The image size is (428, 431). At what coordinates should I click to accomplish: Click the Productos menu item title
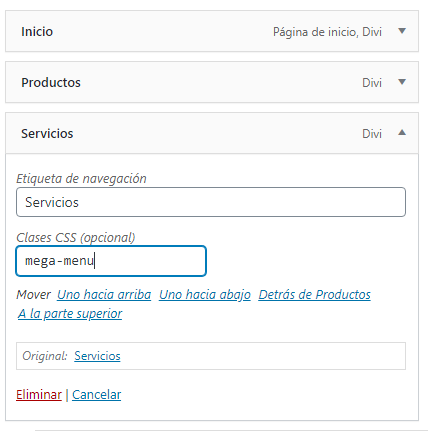(x=51, y=83)
